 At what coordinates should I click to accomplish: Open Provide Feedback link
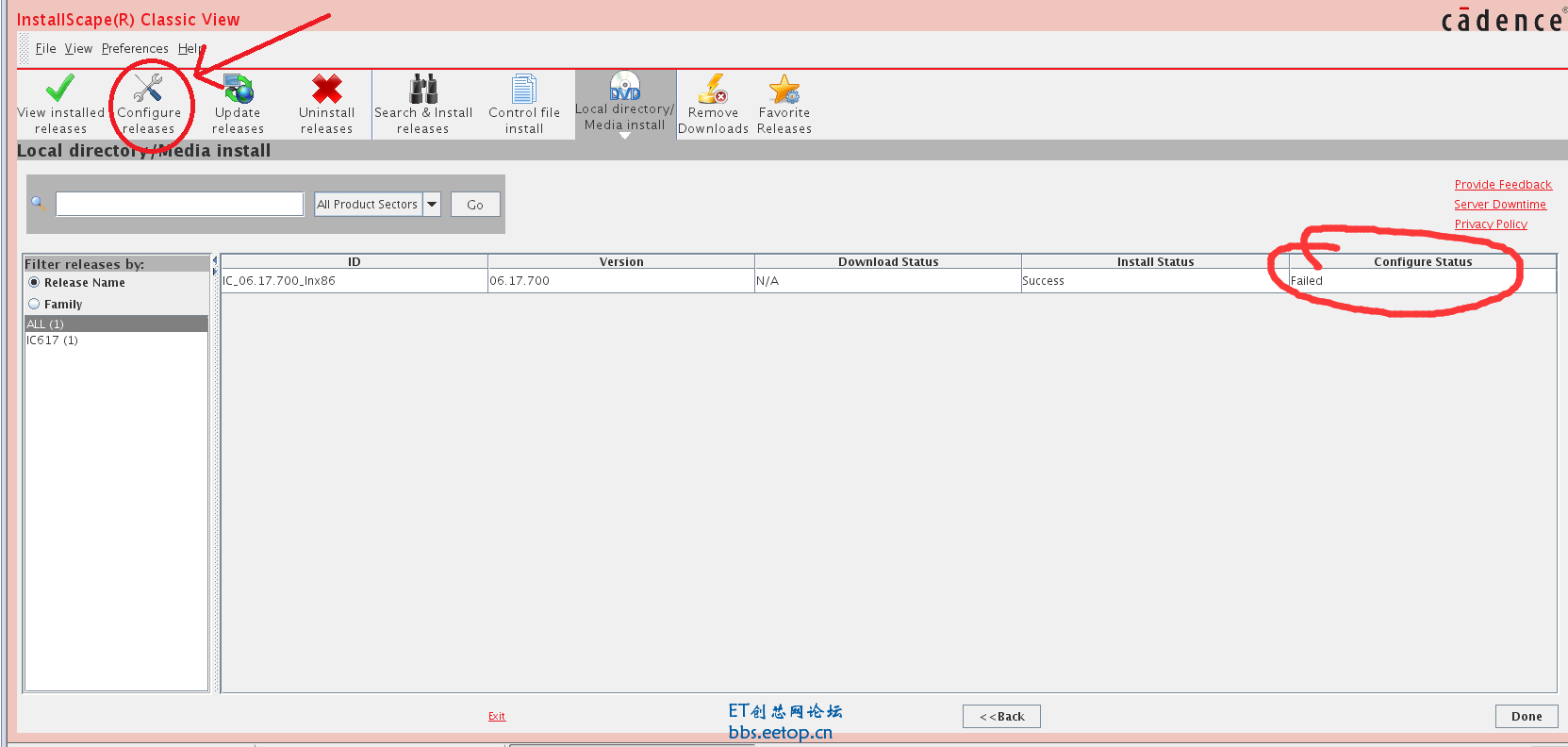coord(1503,185)
